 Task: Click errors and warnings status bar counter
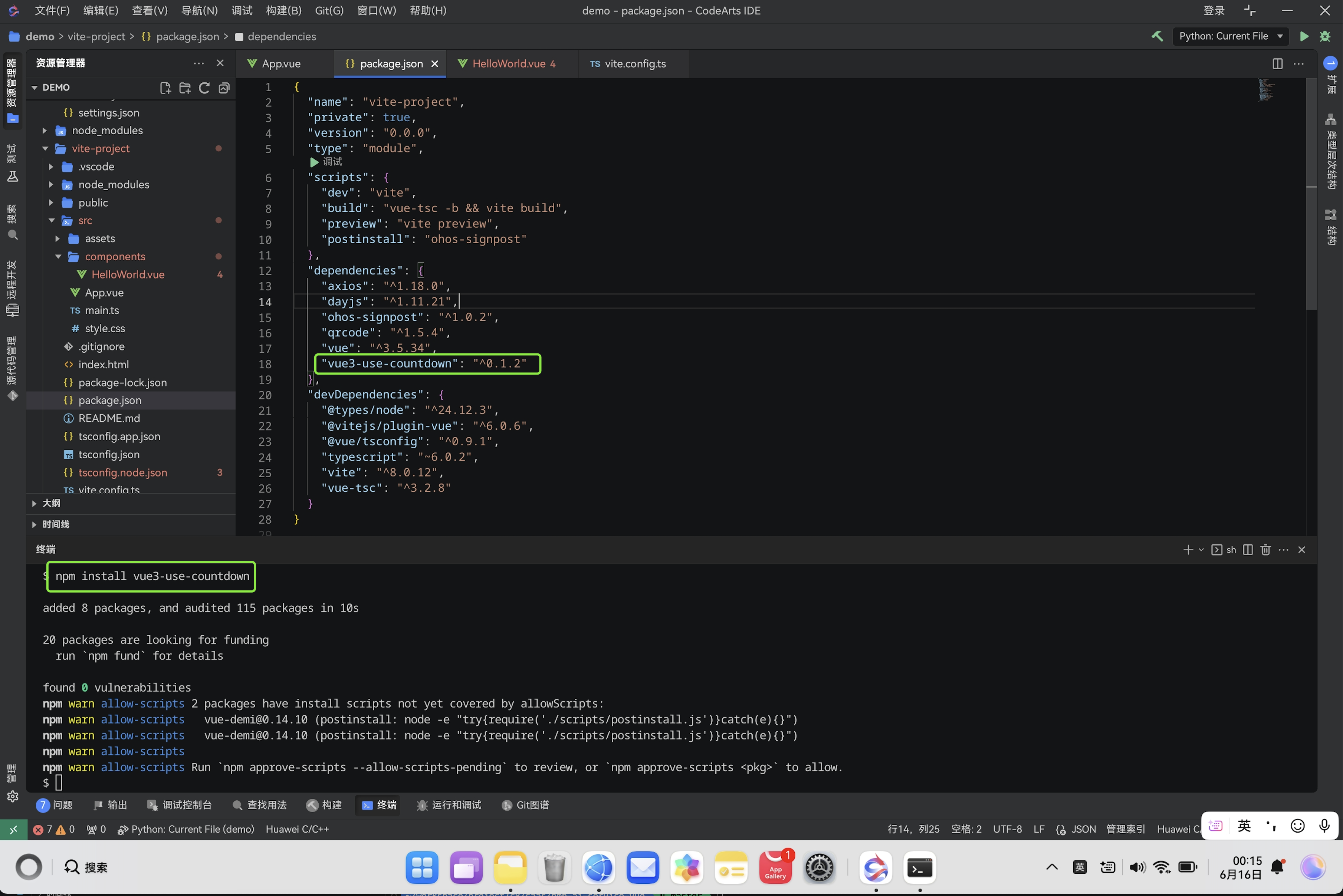[54, 829]
